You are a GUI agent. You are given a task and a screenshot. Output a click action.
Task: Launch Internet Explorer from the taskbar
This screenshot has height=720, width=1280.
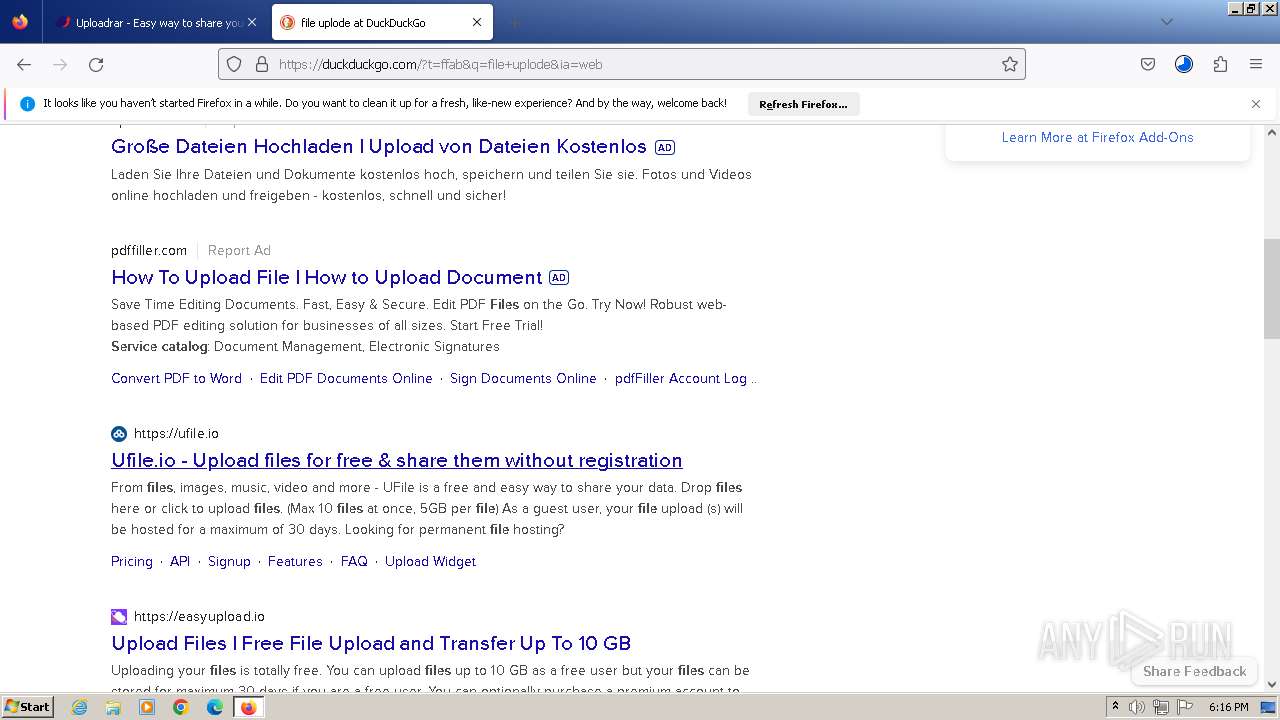tap(79, 707)
